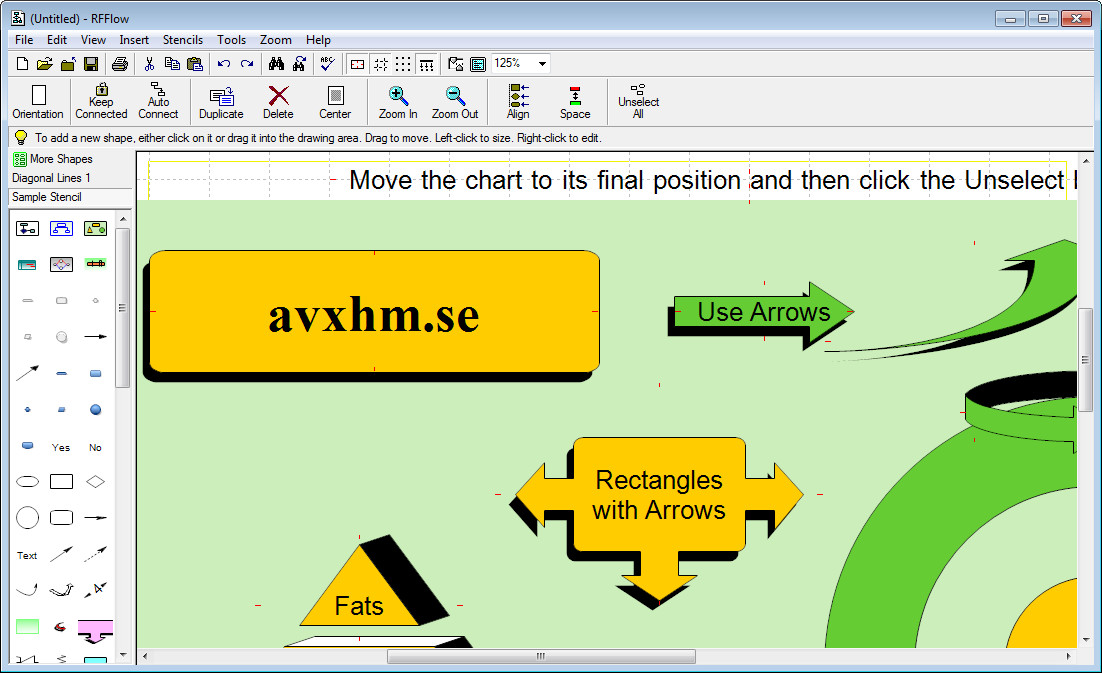Cut selection with the scissors icon

coord(149,64)
